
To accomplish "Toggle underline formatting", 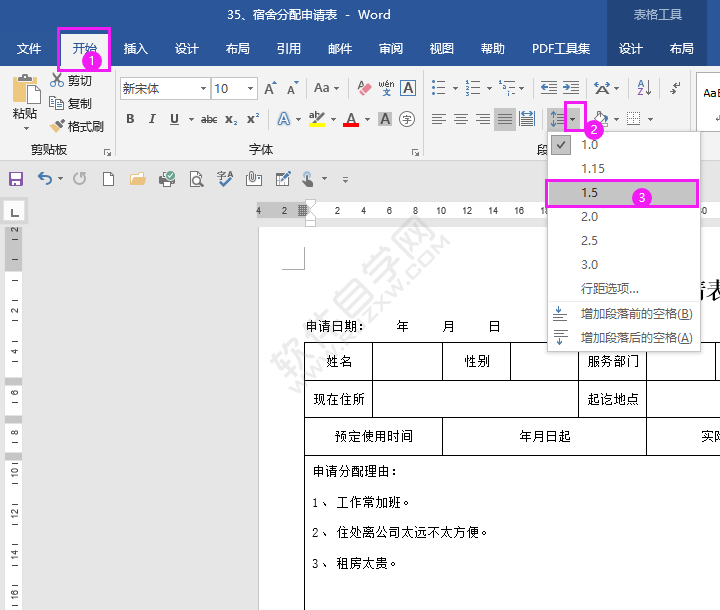I will (174, 119).
